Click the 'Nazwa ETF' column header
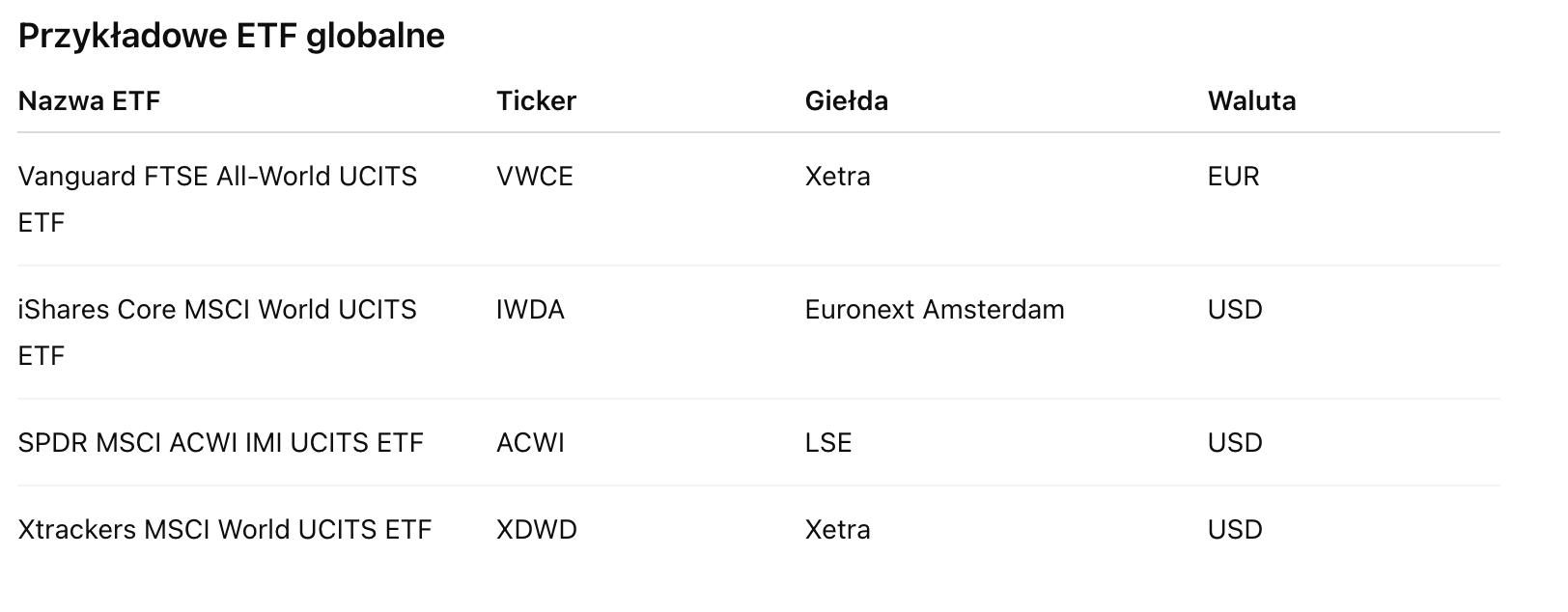This screenshot has height=612, width=1568. (89, 101)
